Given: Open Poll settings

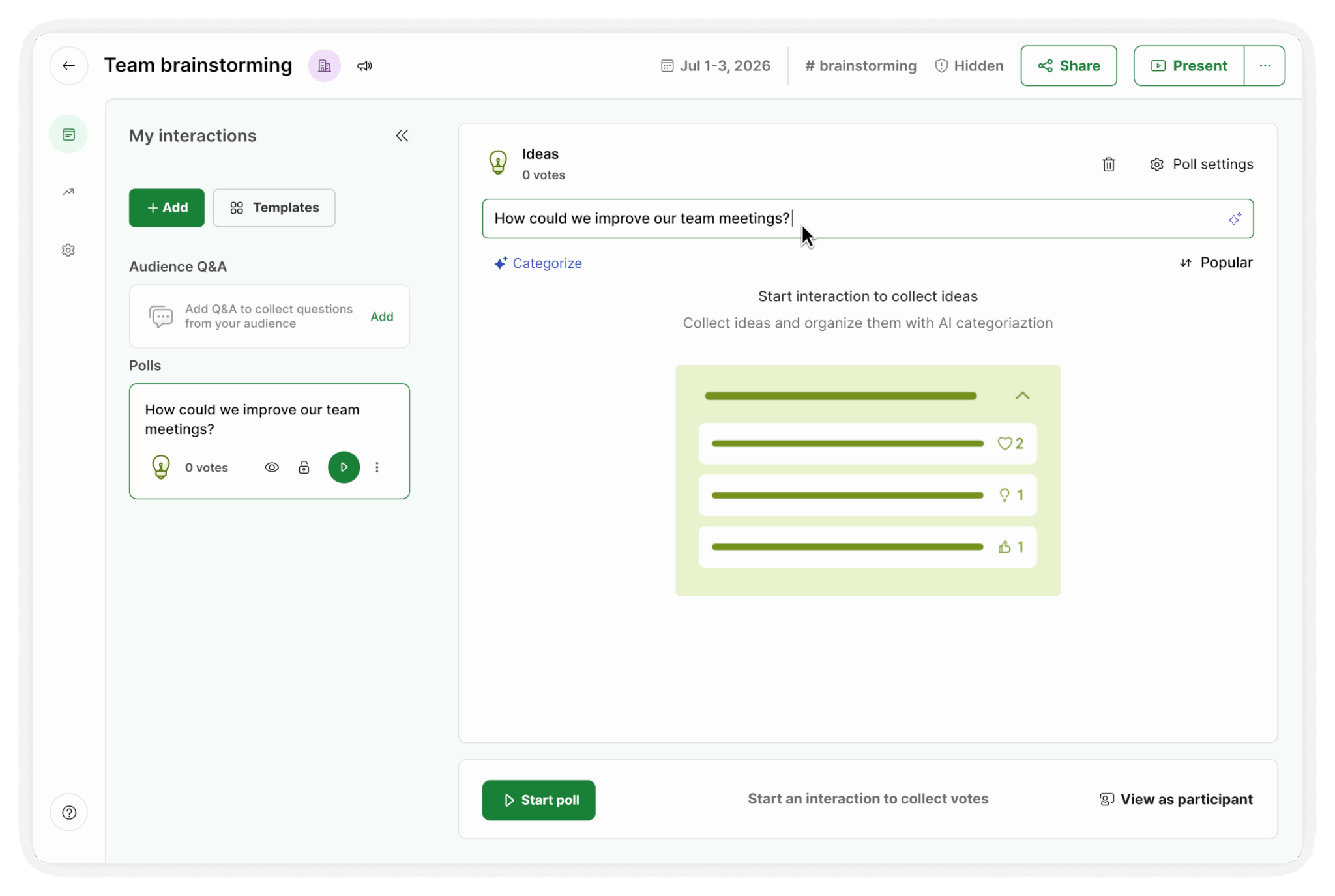Looking at the screenshot, I should (x=1201, y=164).
